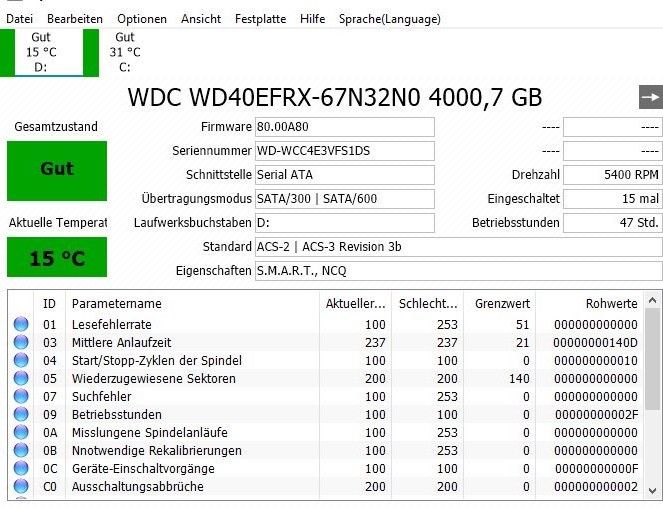Screen dimensions: 663x508
Task: Click status orb for Nnotwendige Rekalibrierungen
Action: coord(21,450)
